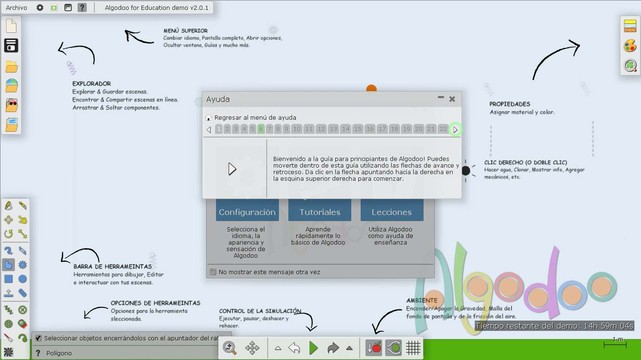This screenshot has width=641, height=360.
Task: Go to previous help page arrow
Action: point(209,130)
